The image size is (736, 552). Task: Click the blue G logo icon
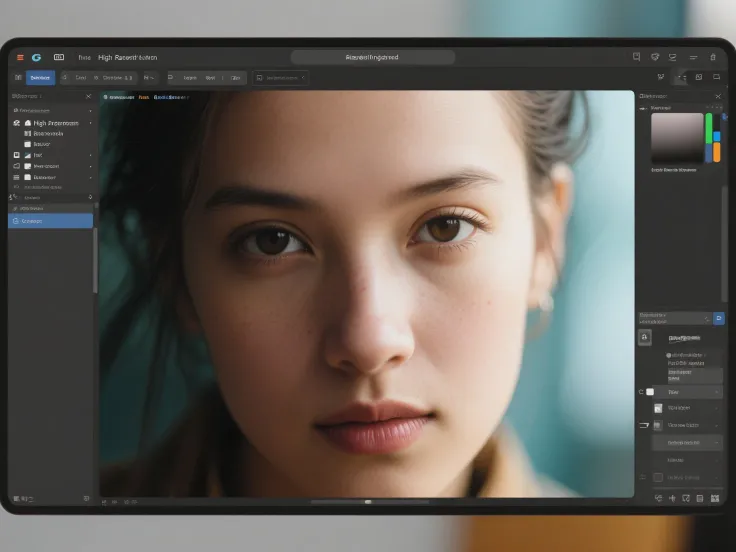[x=36, y=57]
